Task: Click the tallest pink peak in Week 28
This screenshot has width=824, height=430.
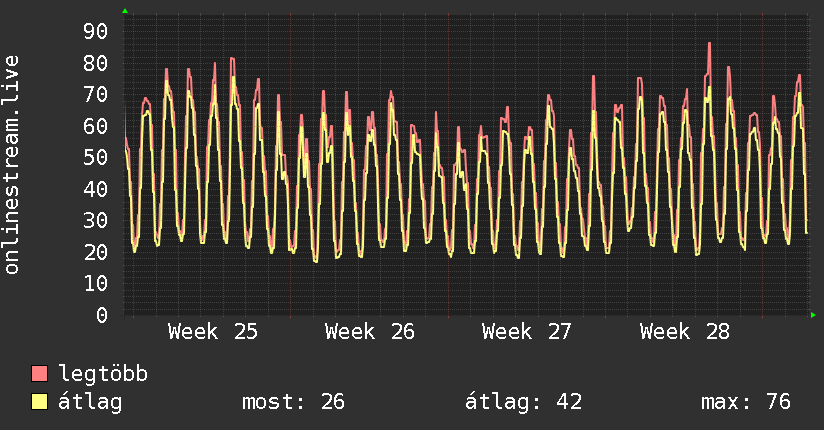Action: click(x=709, y=44)
